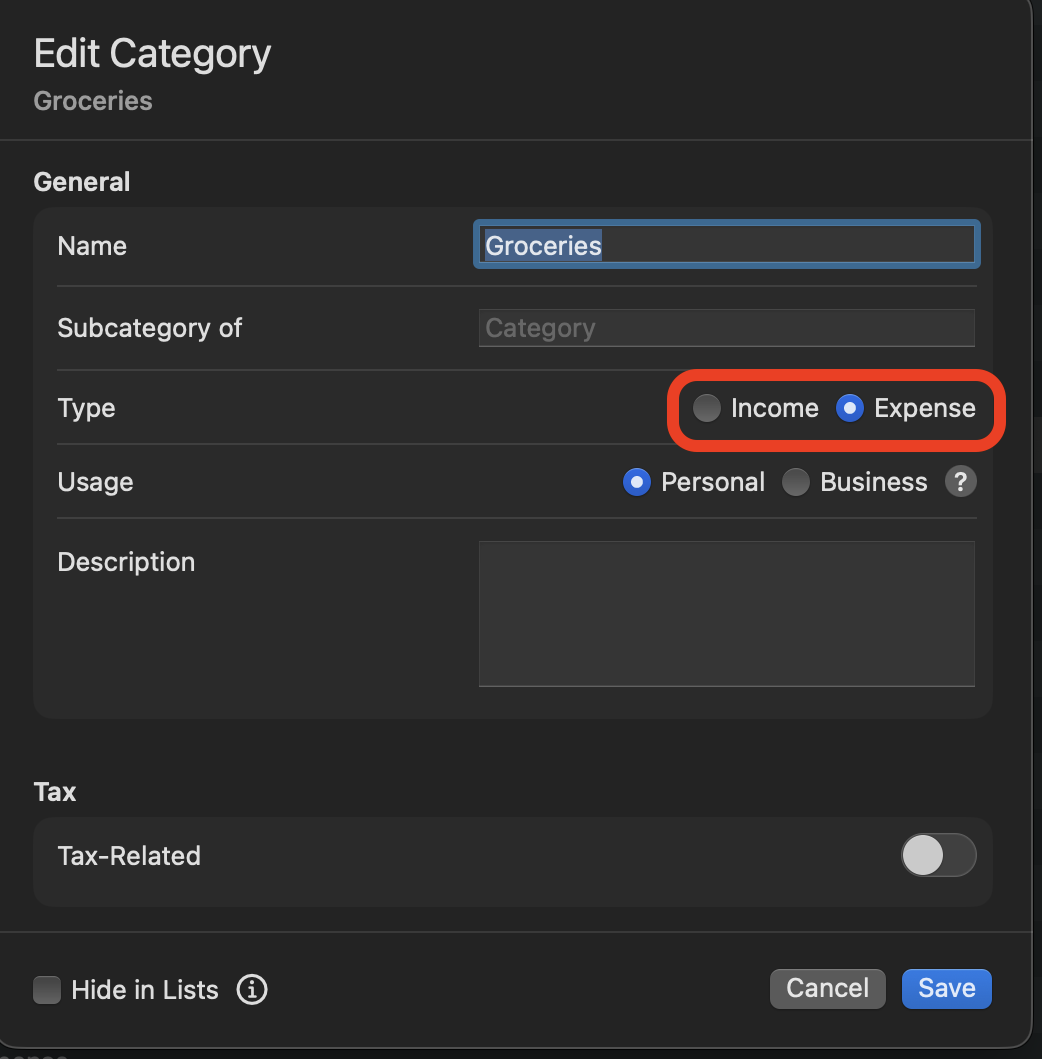Click the Tax section heading

pyautogui.click(x=55, y=792)
